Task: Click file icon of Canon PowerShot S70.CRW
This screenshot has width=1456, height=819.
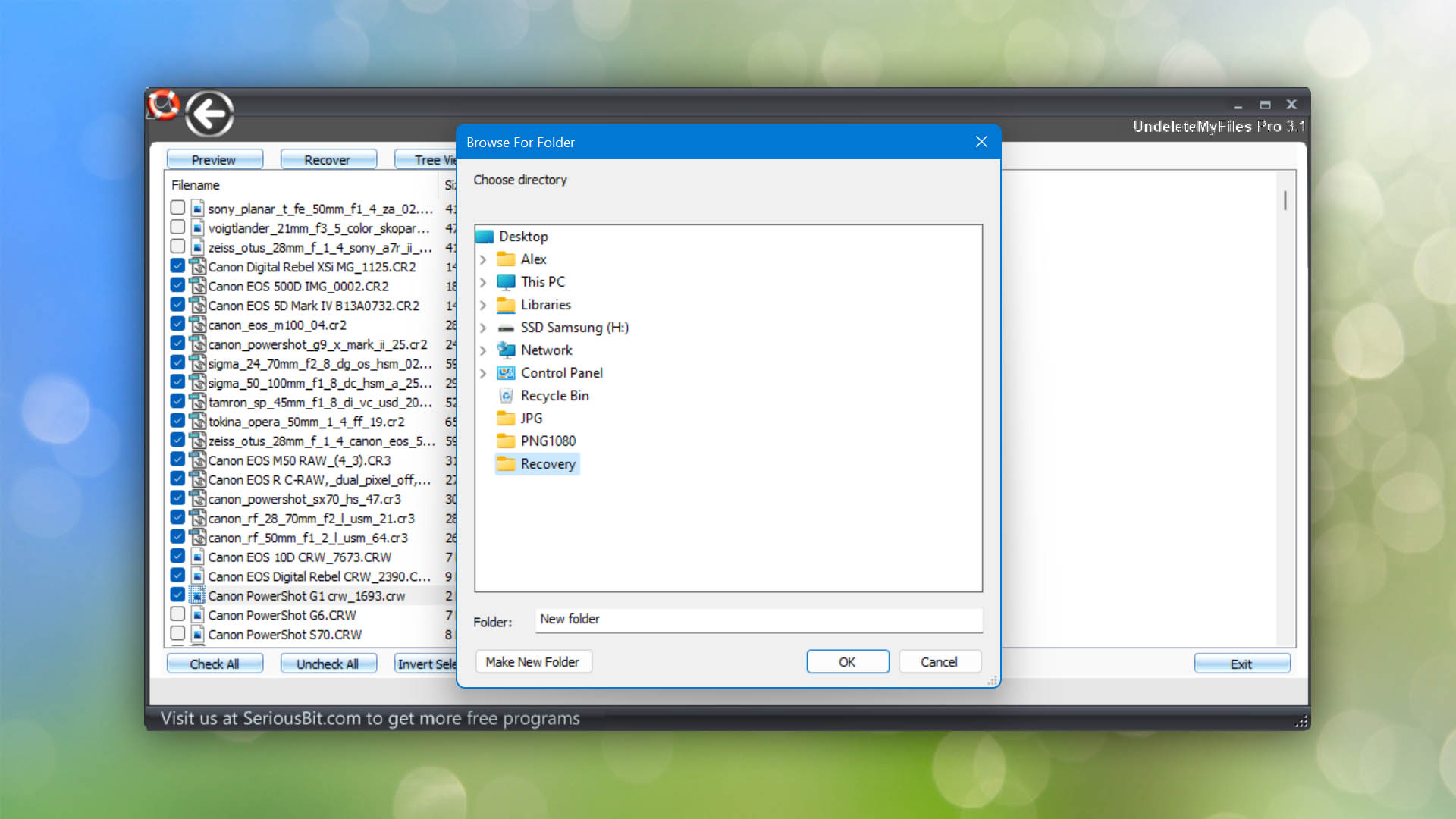Action: [197, 634]
